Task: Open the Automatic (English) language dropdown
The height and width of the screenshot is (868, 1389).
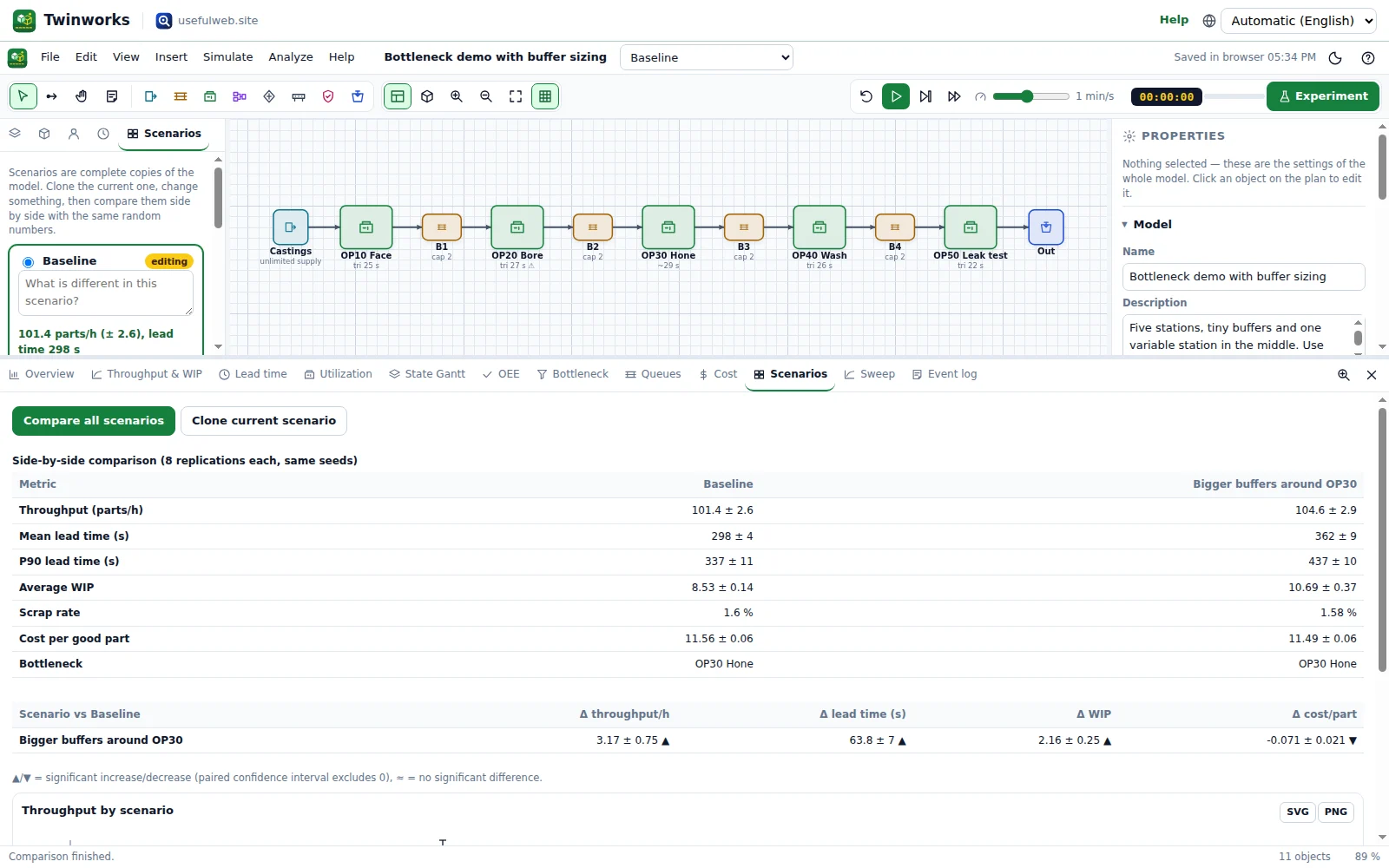Action: tap(1299, 21)
